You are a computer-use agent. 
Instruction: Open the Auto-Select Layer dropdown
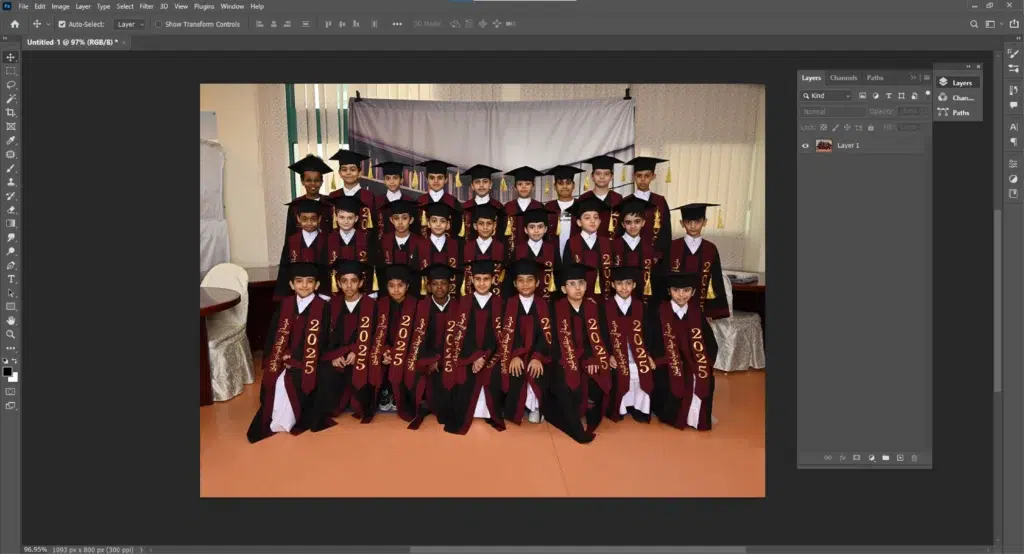129,24
